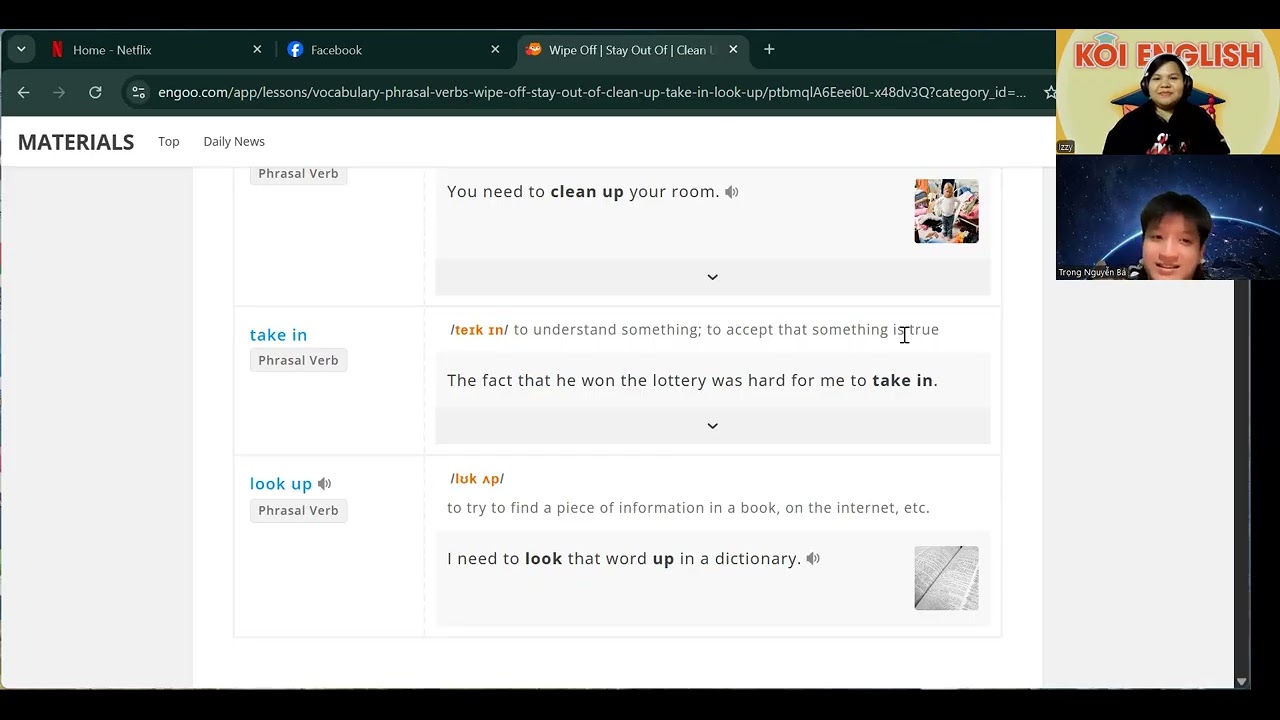The height and width of the screenshot is (720, 1280).
Task: Click the take in definition text
Action: (726, 330)
